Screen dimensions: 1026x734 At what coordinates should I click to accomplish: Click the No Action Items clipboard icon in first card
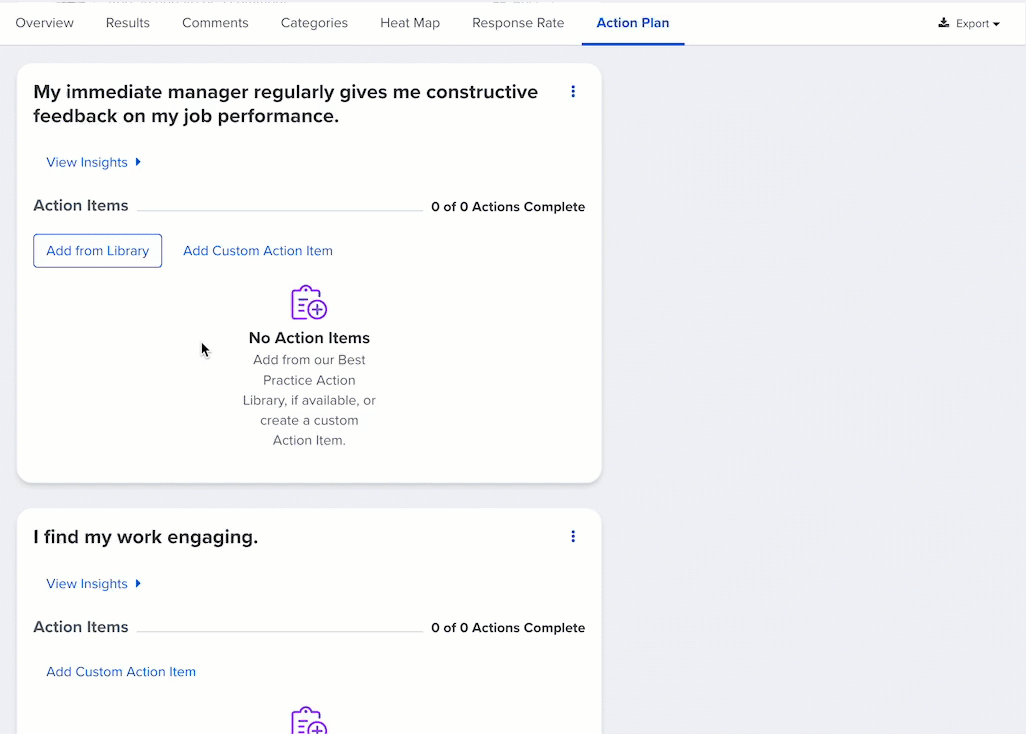(309, 303)
